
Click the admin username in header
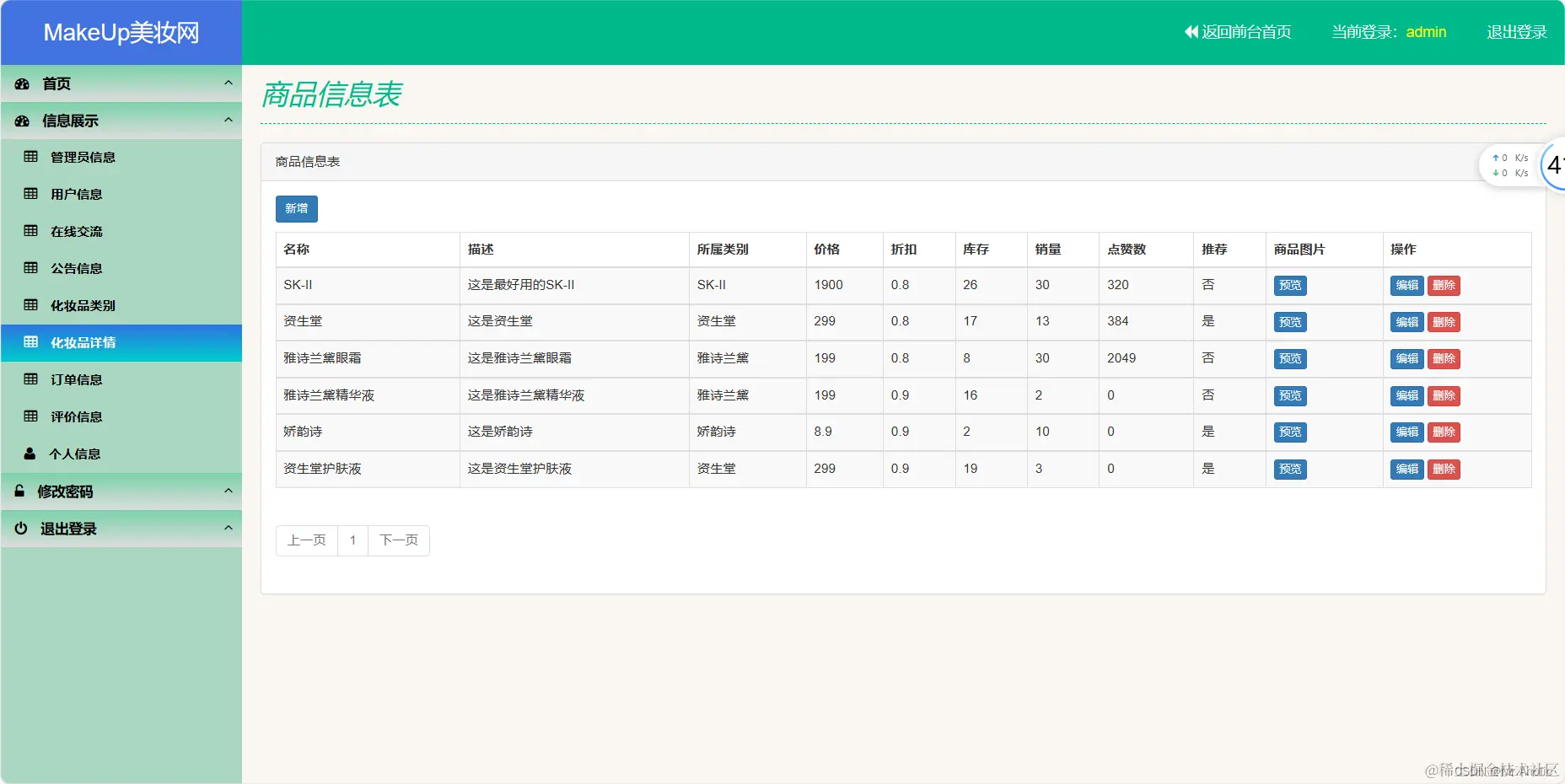coord(1426,32)
